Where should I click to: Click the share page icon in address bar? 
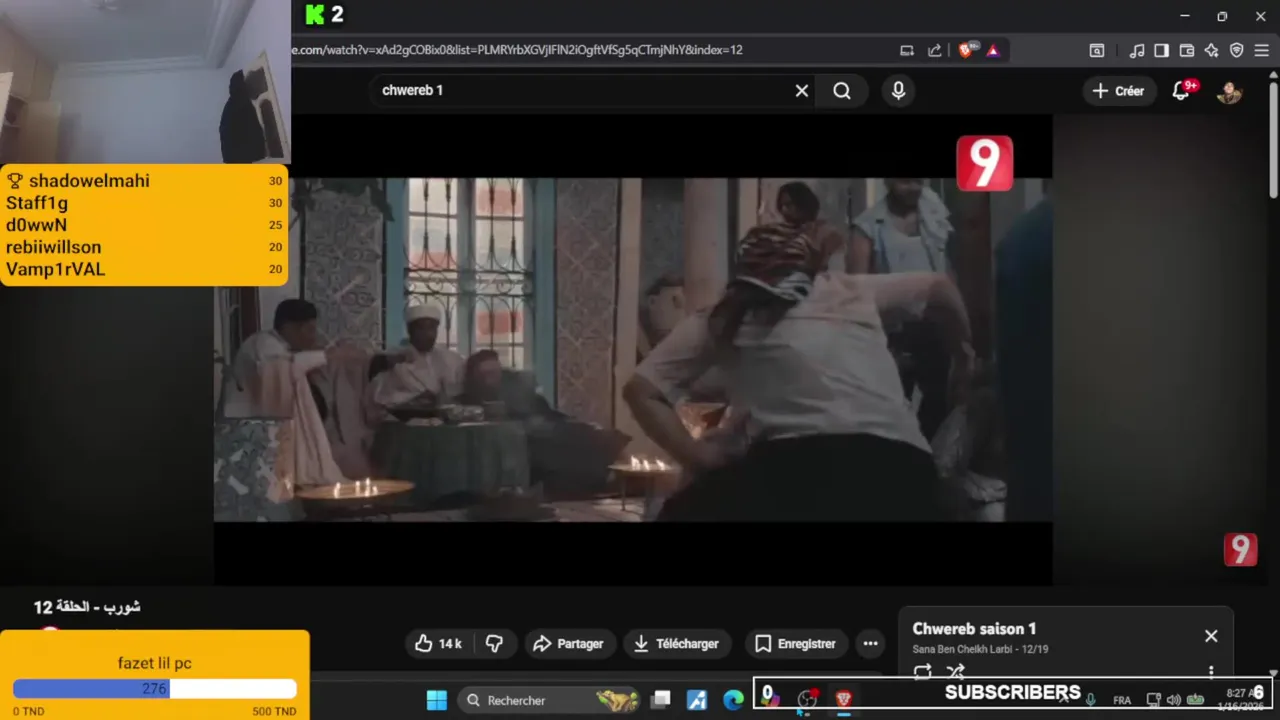(934, 50)
